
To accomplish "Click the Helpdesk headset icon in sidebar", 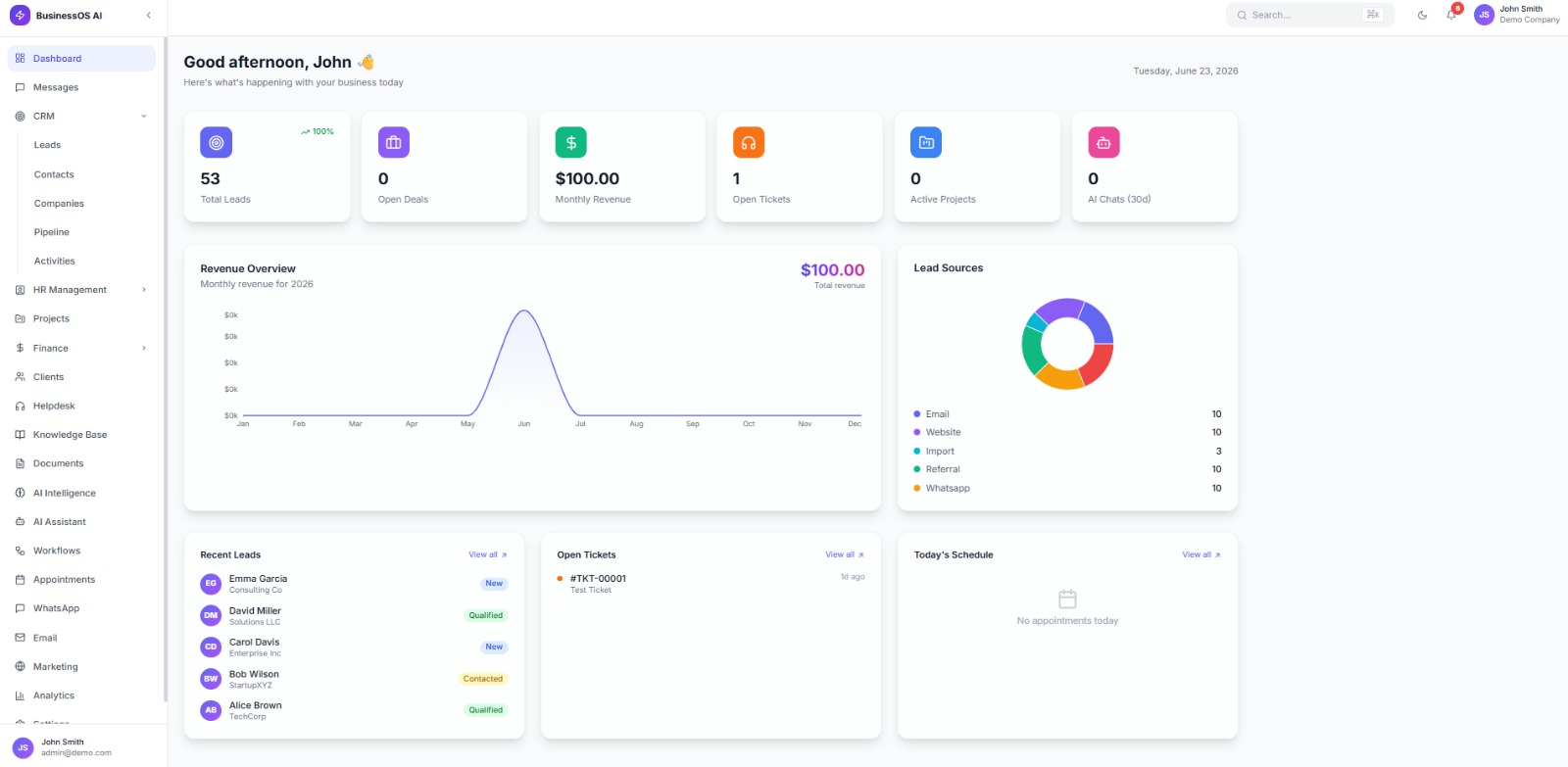I will tap(20, 406).
